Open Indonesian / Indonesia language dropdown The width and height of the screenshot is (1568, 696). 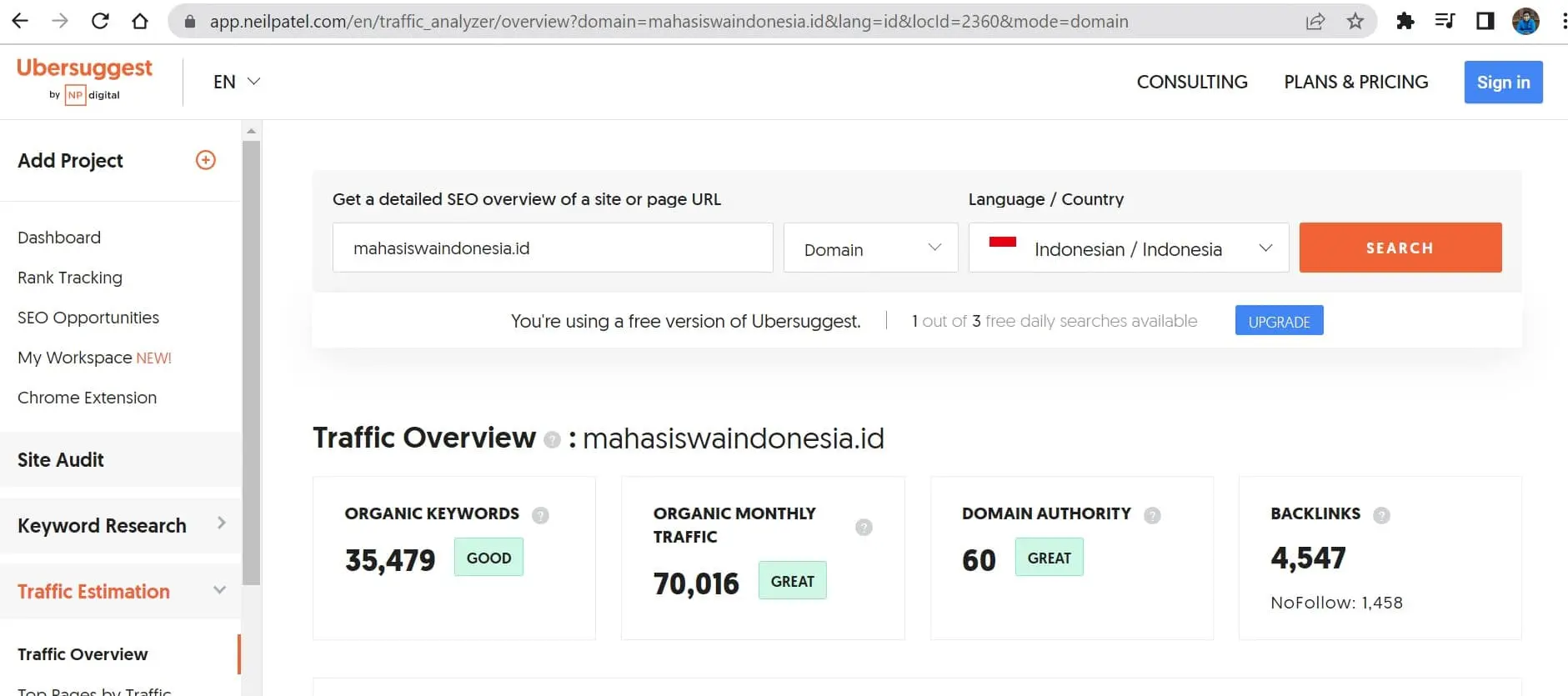[x=1129, y=248]
